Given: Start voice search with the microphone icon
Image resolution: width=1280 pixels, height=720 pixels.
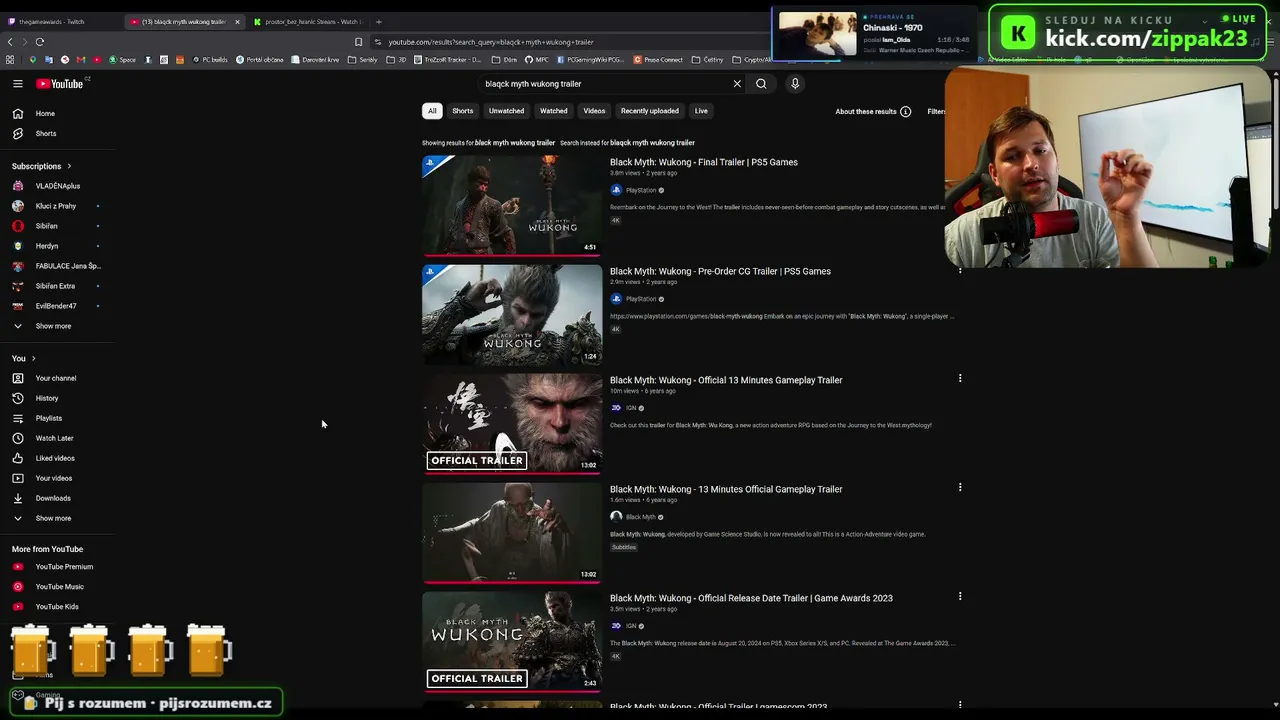Looking at the screenshot, I should 795,84.
